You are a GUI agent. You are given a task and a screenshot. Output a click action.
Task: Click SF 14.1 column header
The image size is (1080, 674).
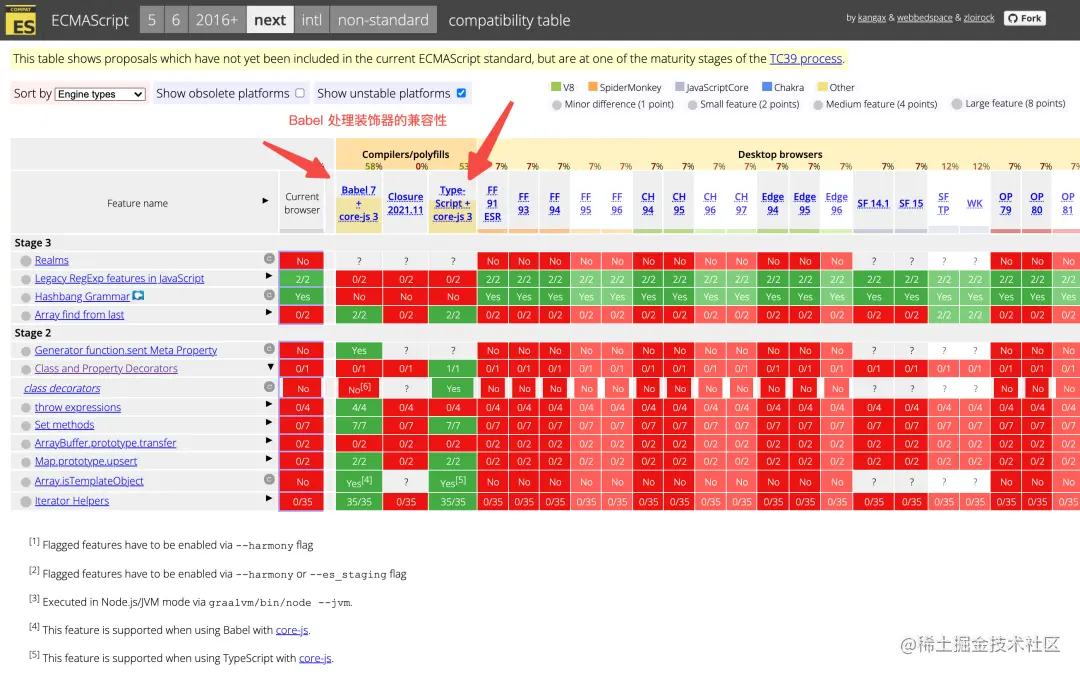873,203
